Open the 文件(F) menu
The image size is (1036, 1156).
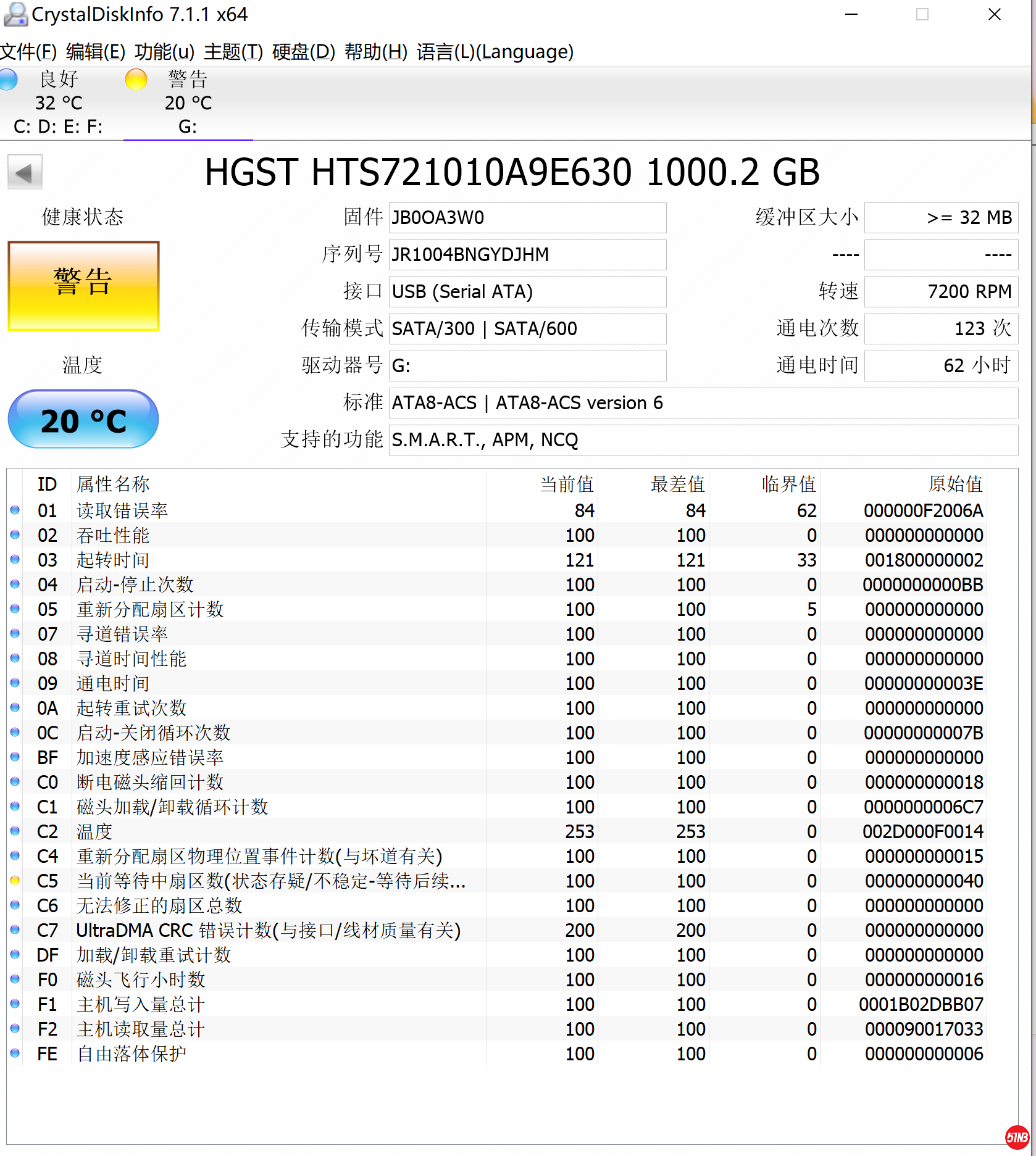(28, 52)
